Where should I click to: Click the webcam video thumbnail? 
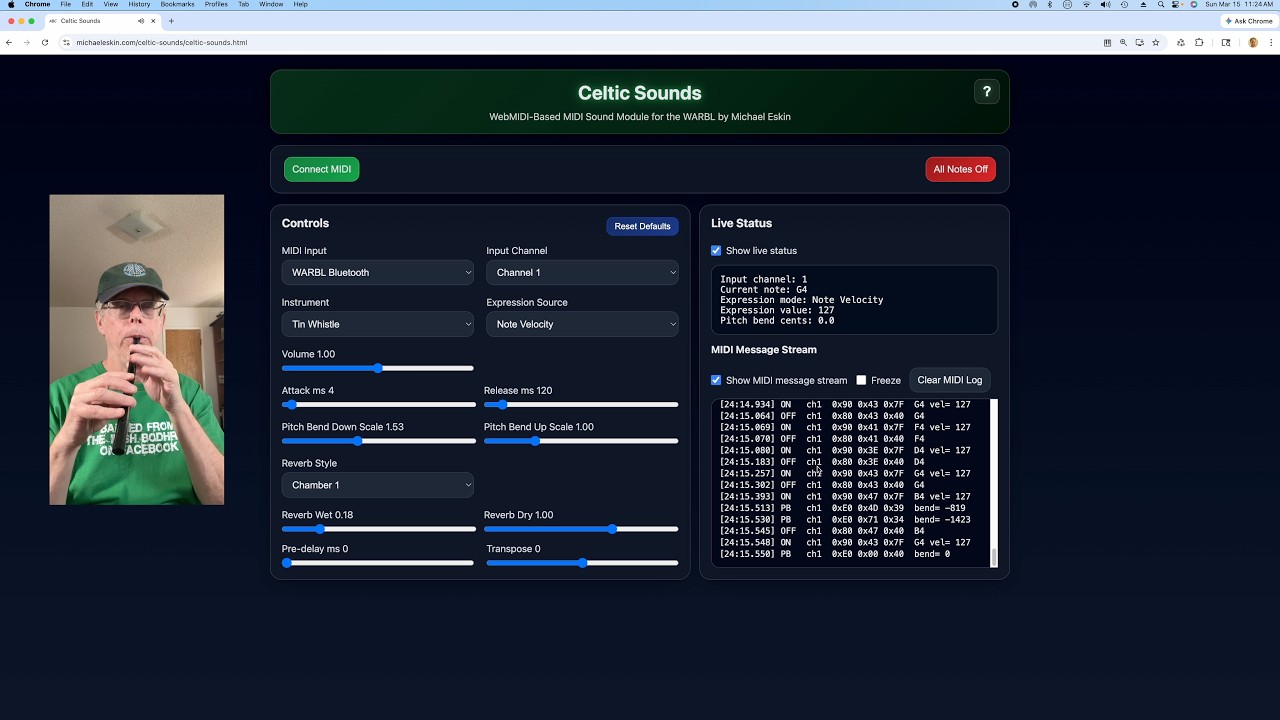[137, 350]
